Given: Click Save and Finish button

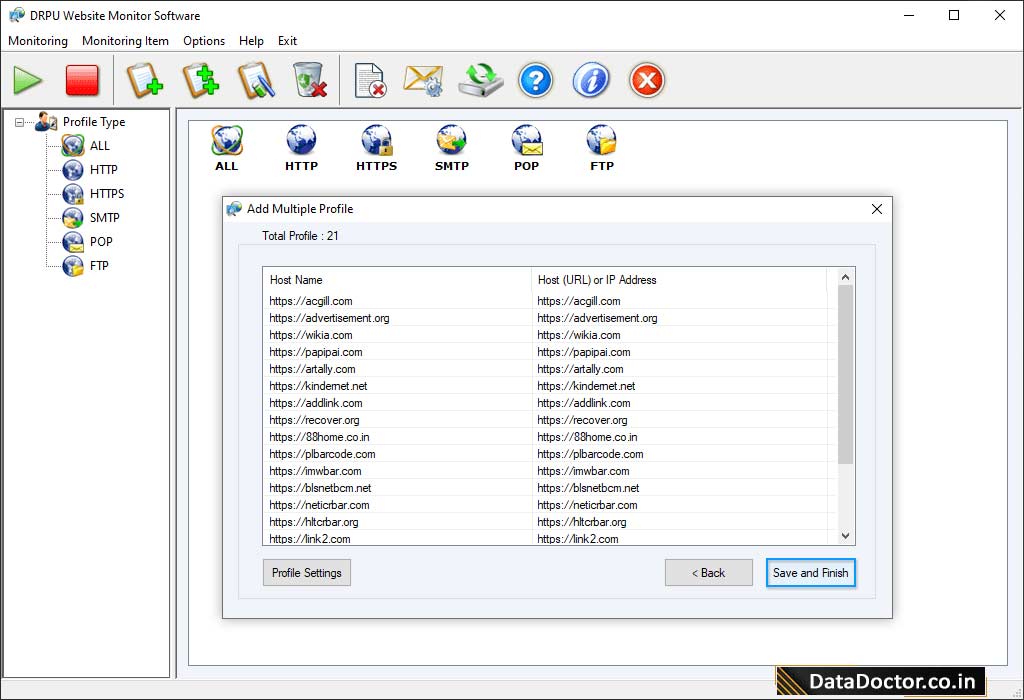Looking at the screenshot, I should (810, 573).
